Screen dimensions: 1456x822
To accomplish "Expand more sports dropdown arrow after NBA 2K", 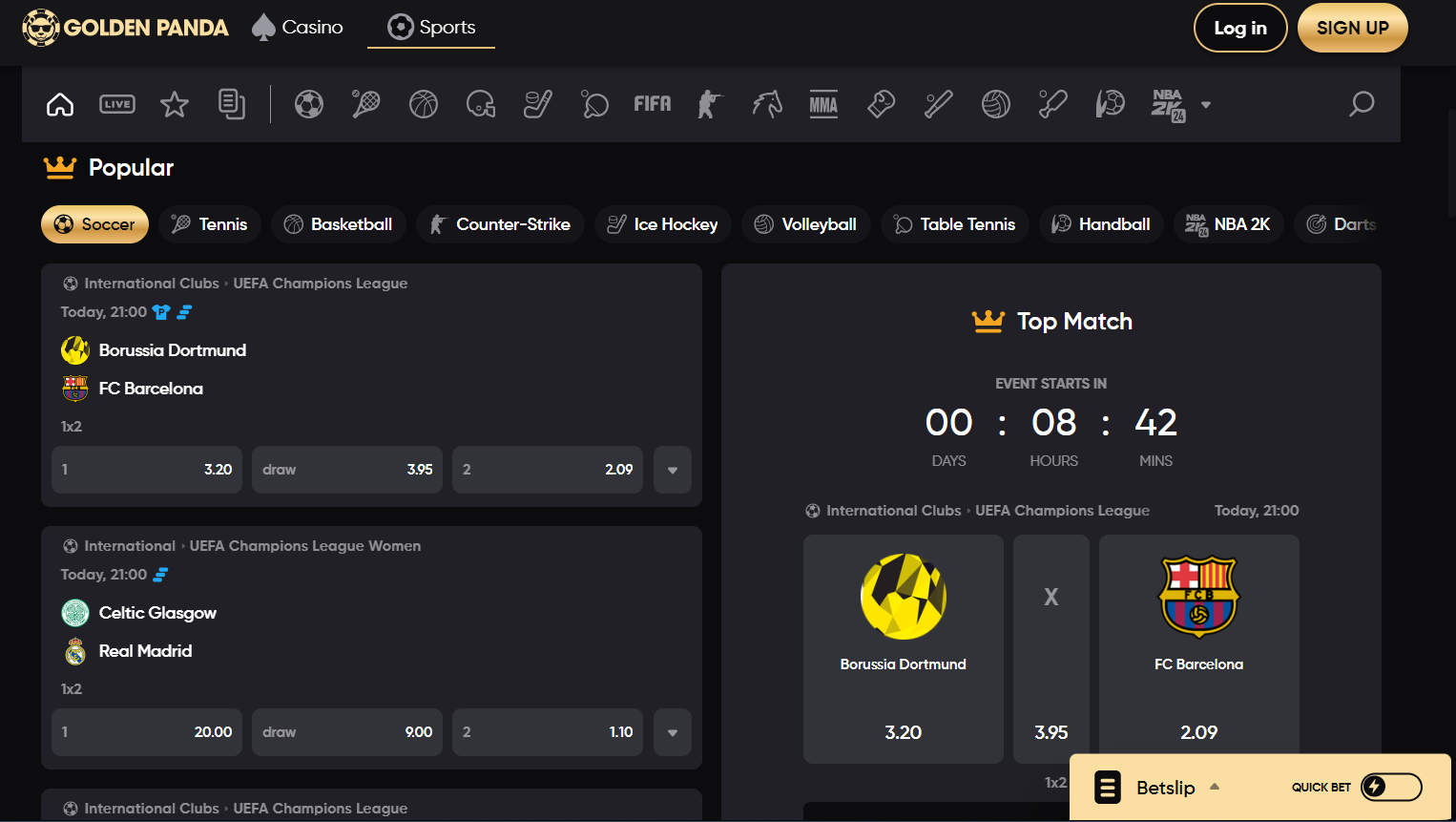I will [1206, 105].
